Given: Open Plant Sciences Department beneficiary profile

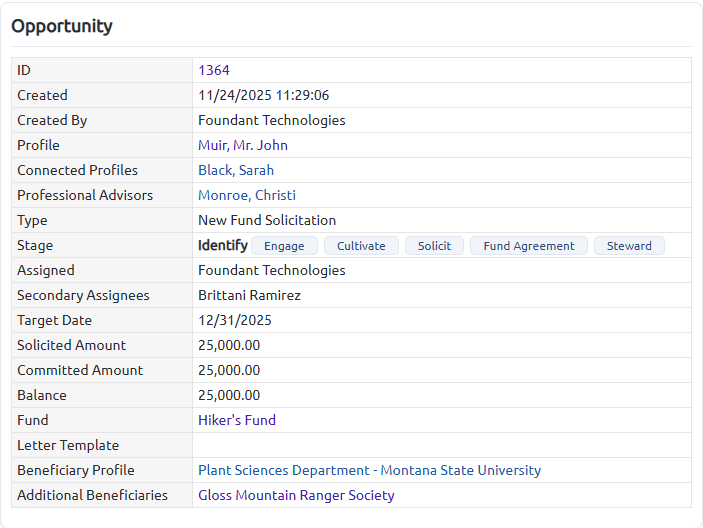Looking at the screenshot, I should 369,470.
